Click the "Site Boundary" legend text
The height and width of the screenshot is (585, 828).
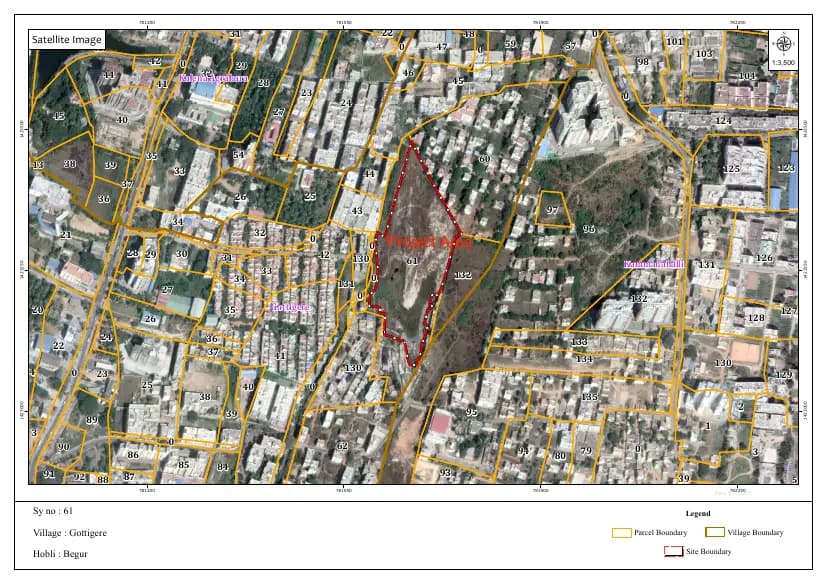[709, 551]
